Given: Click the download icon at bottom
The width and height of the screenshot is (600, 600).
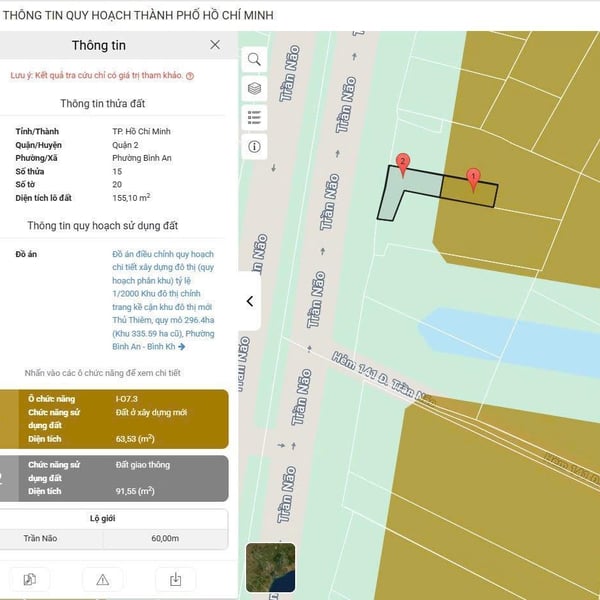Looking at the screenshot, I should pos(176,579).
